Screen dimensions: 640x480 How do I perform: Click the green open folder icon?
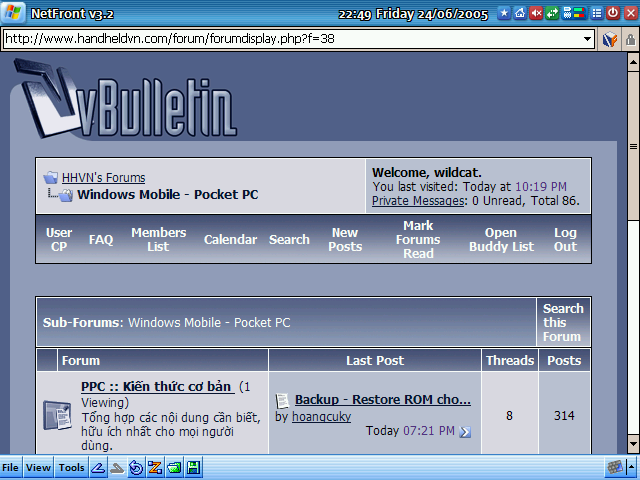[x=174, y=467]
